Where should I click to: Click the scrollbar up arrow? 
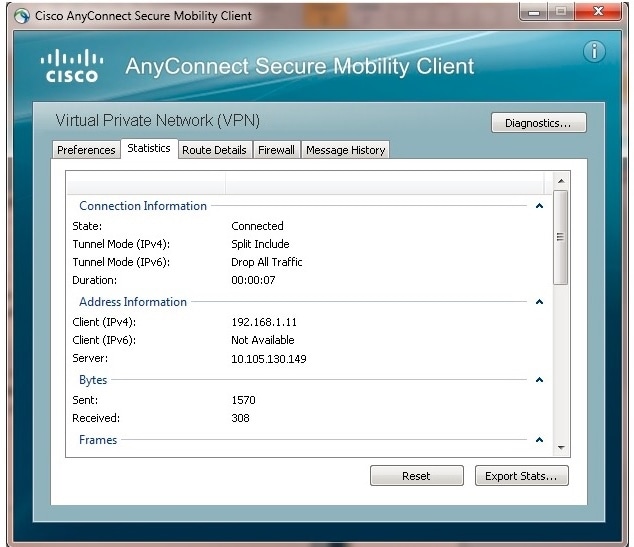coord(560,181)
